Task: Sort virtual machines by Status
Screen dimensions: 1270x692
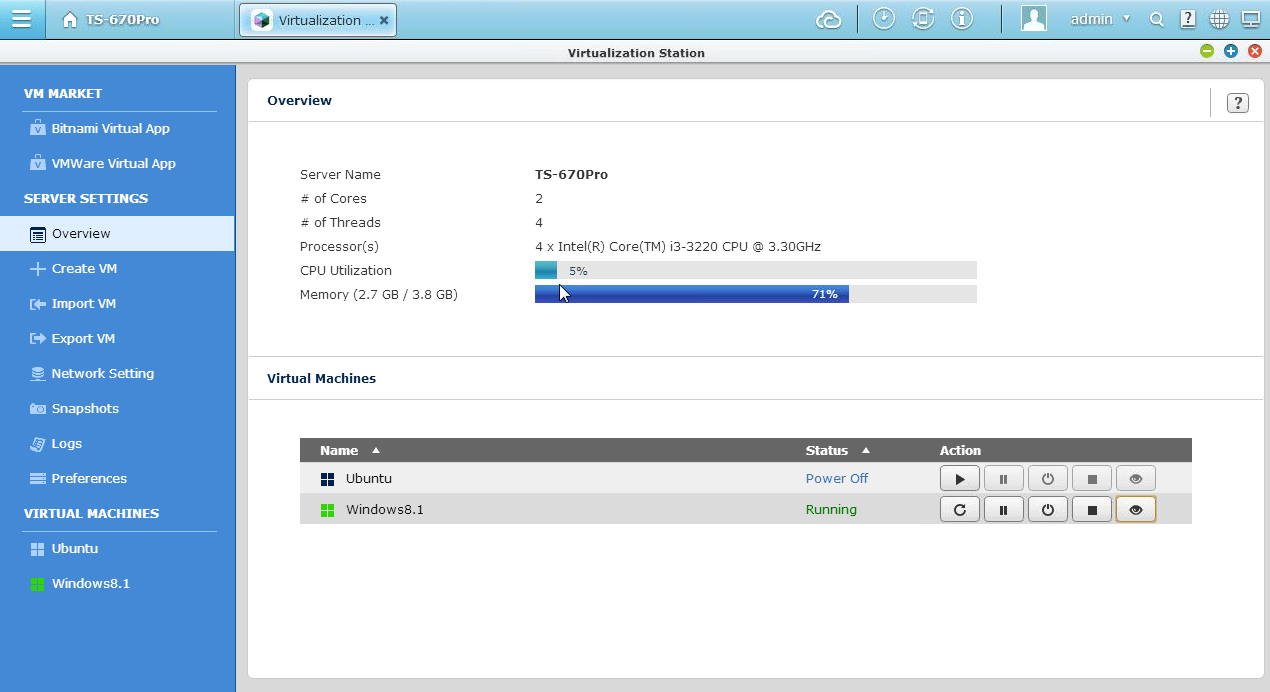Action: [837, 450]
